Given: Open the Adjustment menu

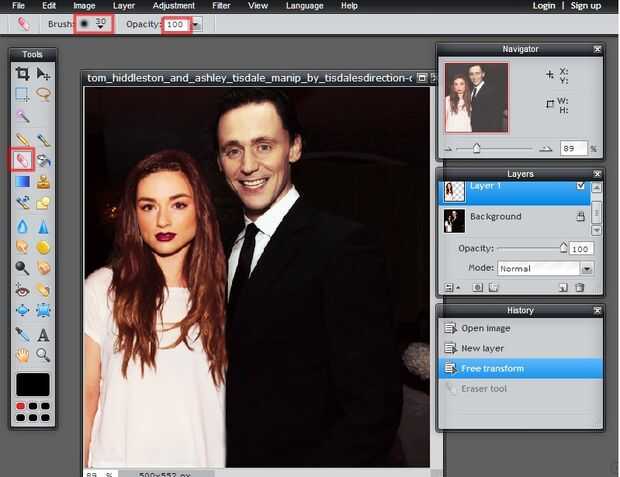Looking at the screenshot, I should coord(173,6).
